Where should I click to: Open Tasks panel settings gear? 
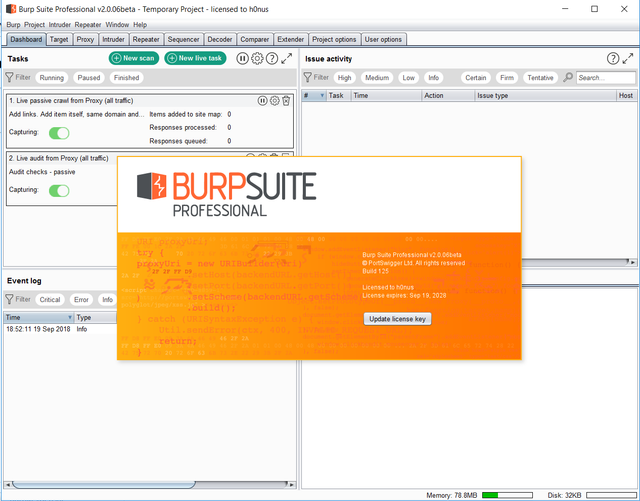[x=257, y=58]
